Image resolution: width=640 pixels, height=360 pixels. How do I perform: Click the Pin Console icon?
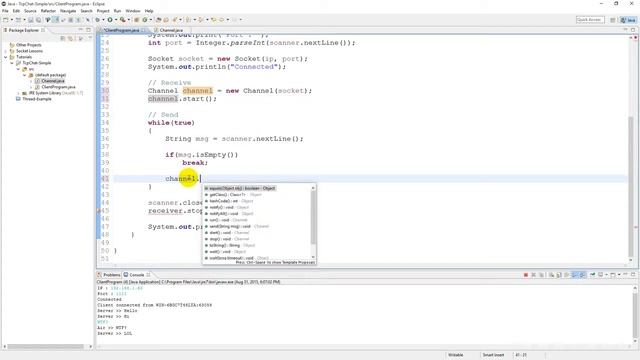point(592,275)
